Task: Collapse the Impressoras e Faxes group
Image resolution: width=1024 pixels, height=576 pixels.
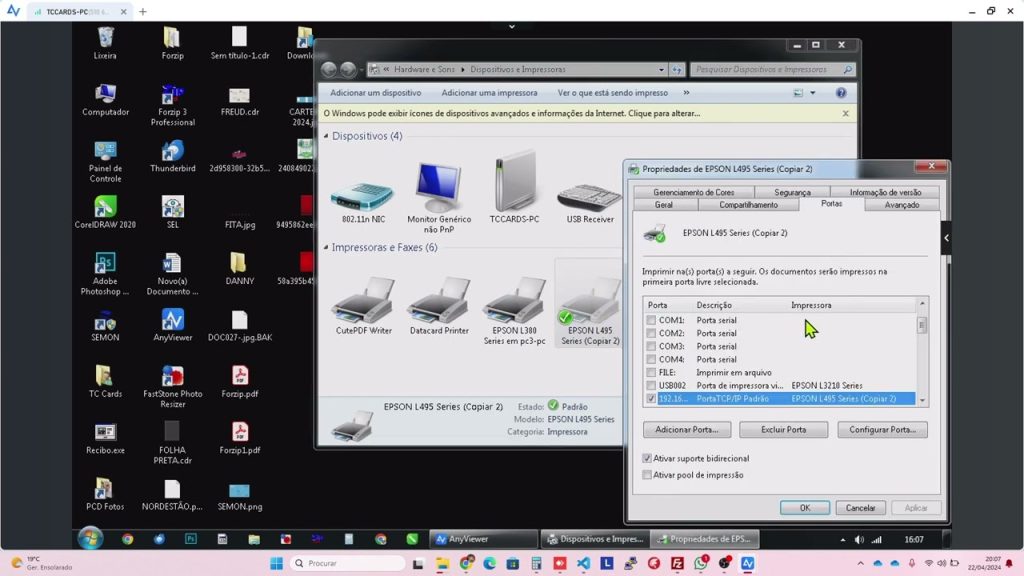Action: coord(326,247)
